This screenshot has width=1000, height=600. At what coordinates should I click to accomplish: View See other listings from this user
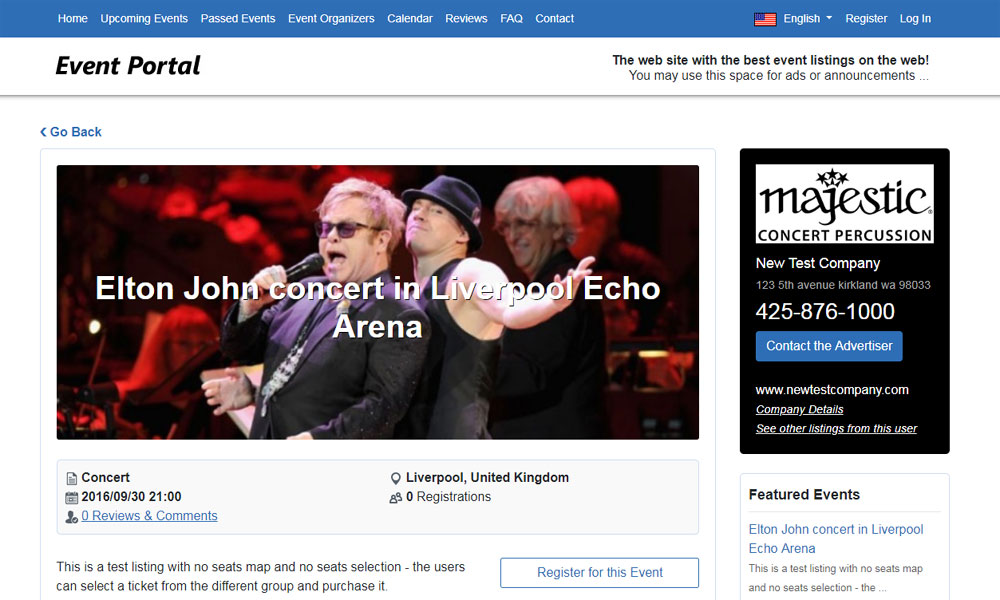pos(836,428)
